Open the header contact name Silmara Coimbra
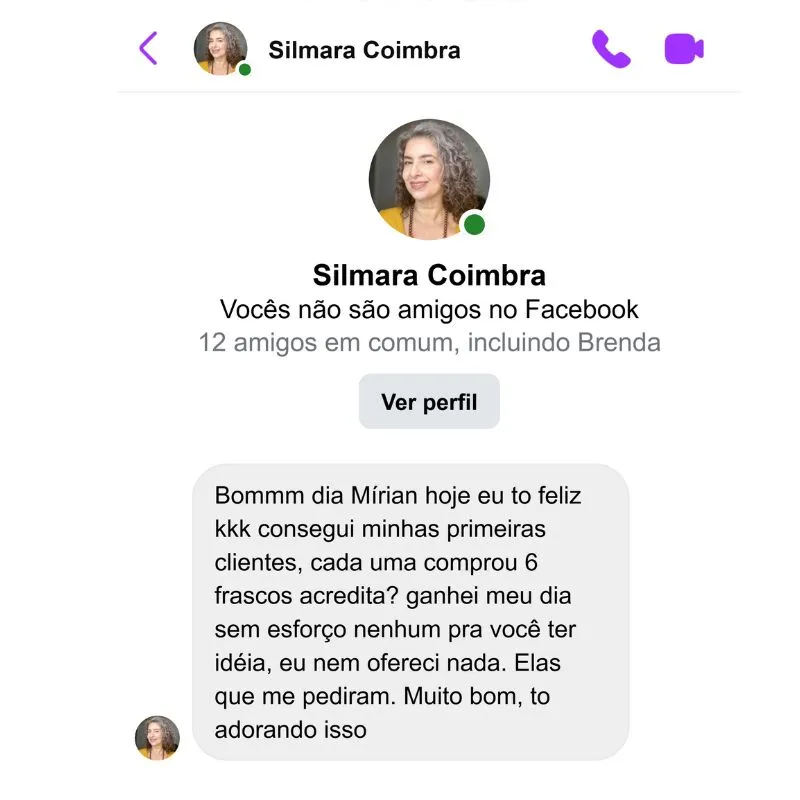This screenshot has width=800, height=800. pos(364,50)
